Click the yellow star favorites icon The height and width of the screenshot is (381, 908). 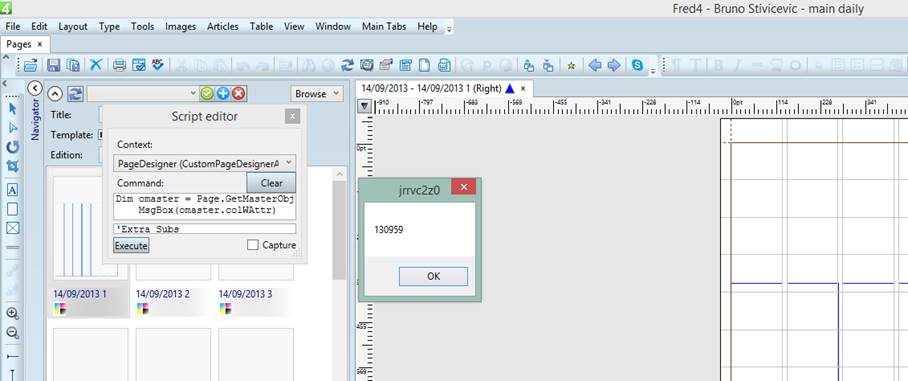click(x=571, y=66)
